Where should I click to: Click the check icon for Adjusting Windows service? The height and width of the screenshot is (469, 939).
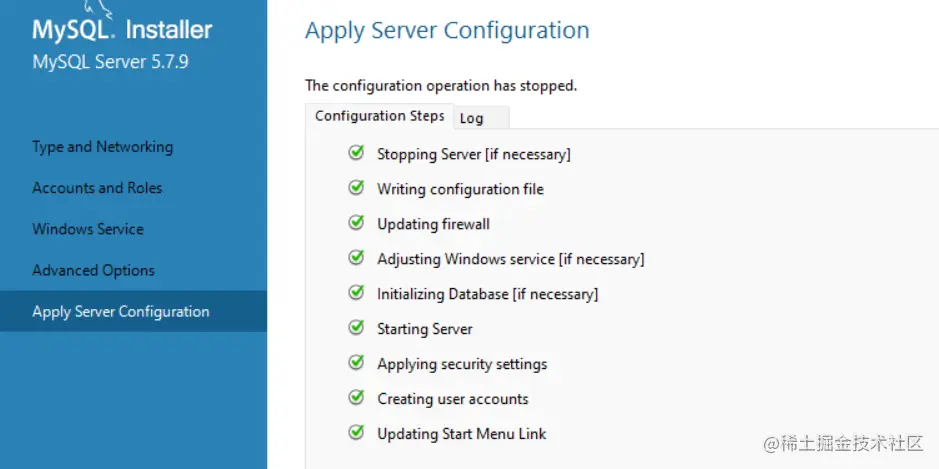[356, 258]
